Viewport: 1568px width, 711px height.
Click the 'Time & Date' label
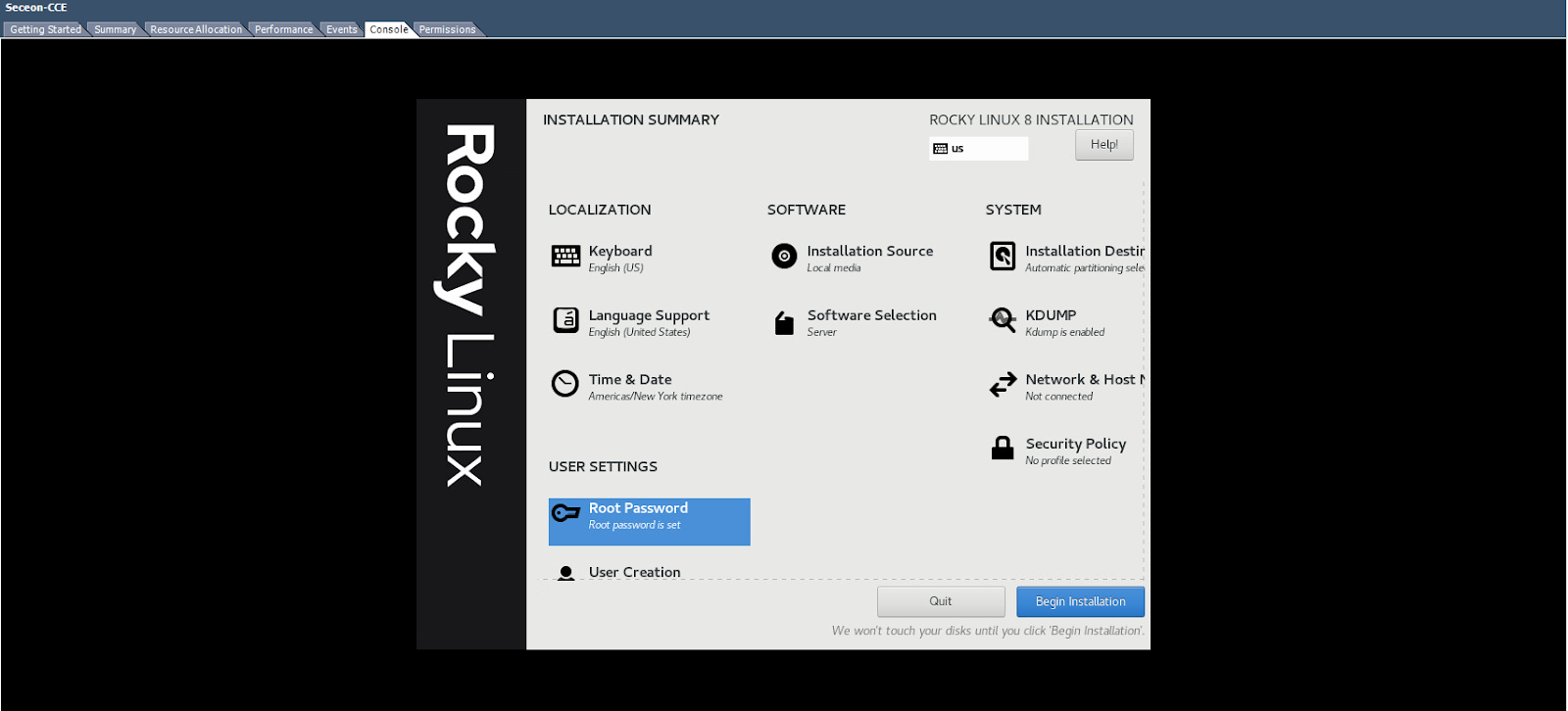click(630, 379)
